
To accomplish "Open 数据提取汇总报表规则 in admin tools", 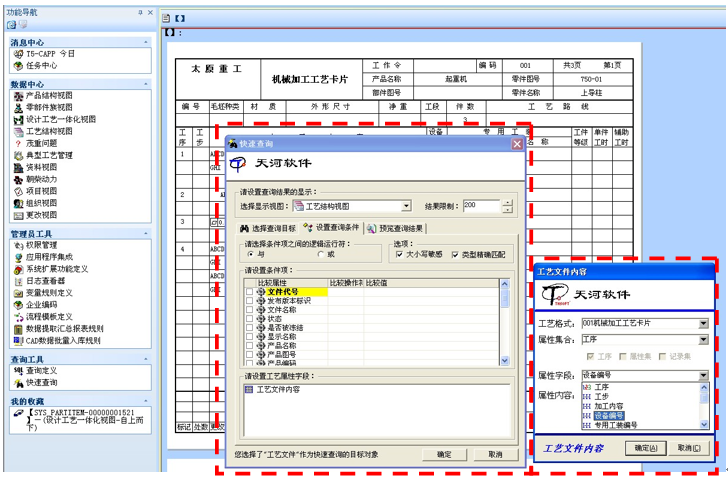I will click(x=58, y=329).
